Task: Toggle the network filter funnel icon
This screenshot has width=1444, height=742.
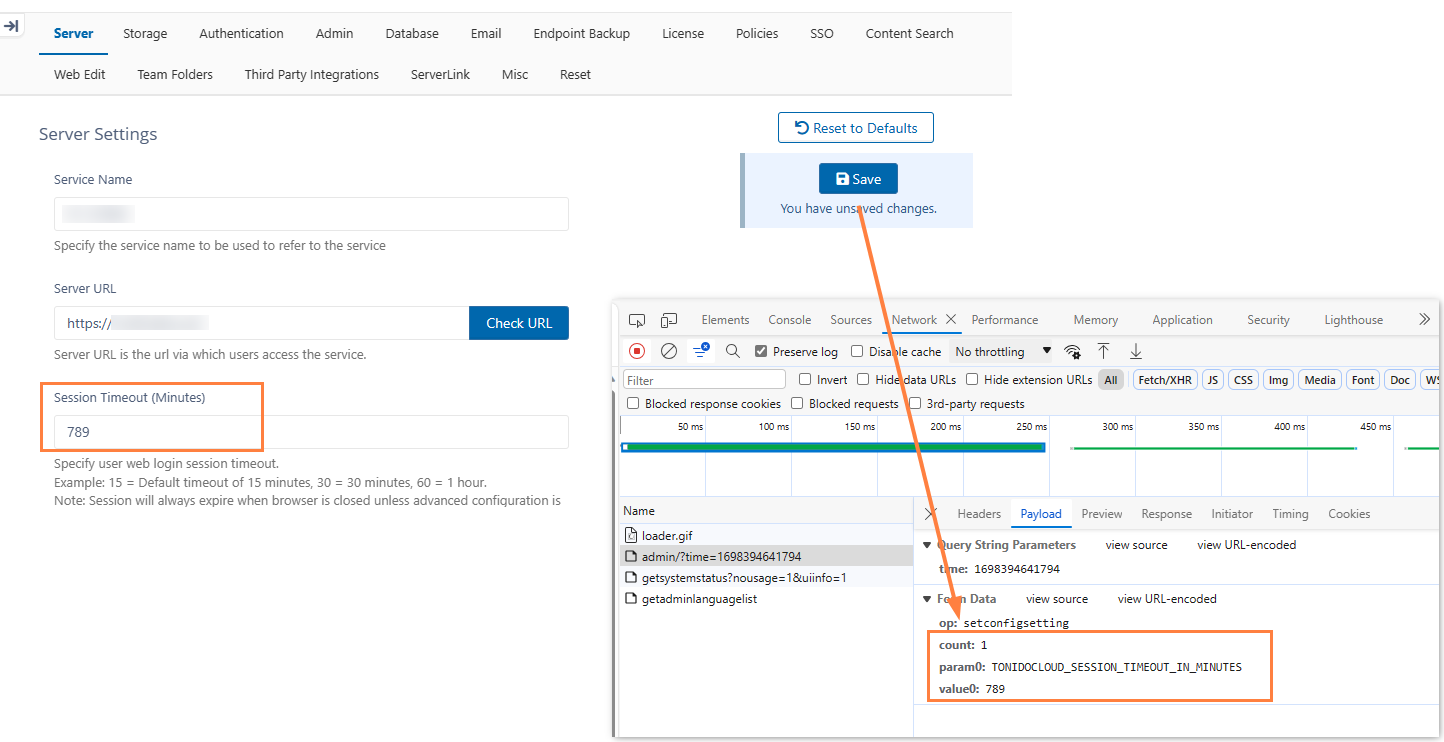Action: pos(701,351)
